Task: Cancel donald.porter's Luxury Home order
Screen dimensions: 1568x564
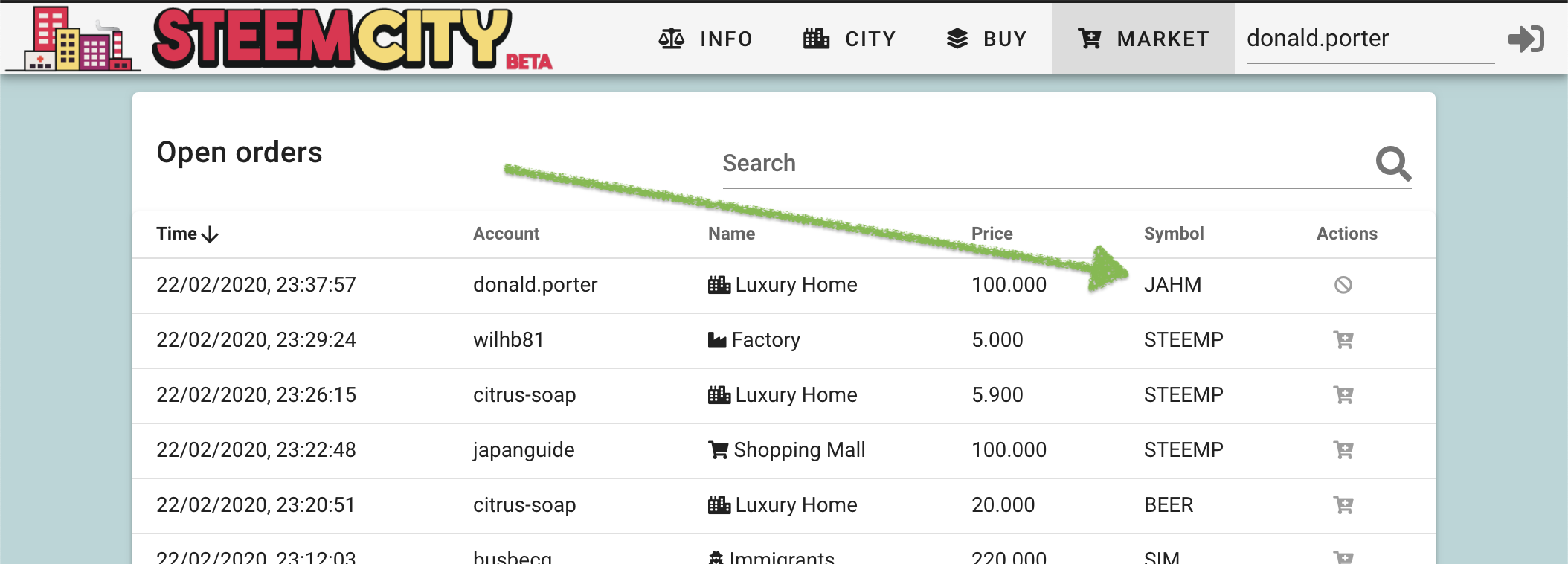Action: coord(1343,285)
